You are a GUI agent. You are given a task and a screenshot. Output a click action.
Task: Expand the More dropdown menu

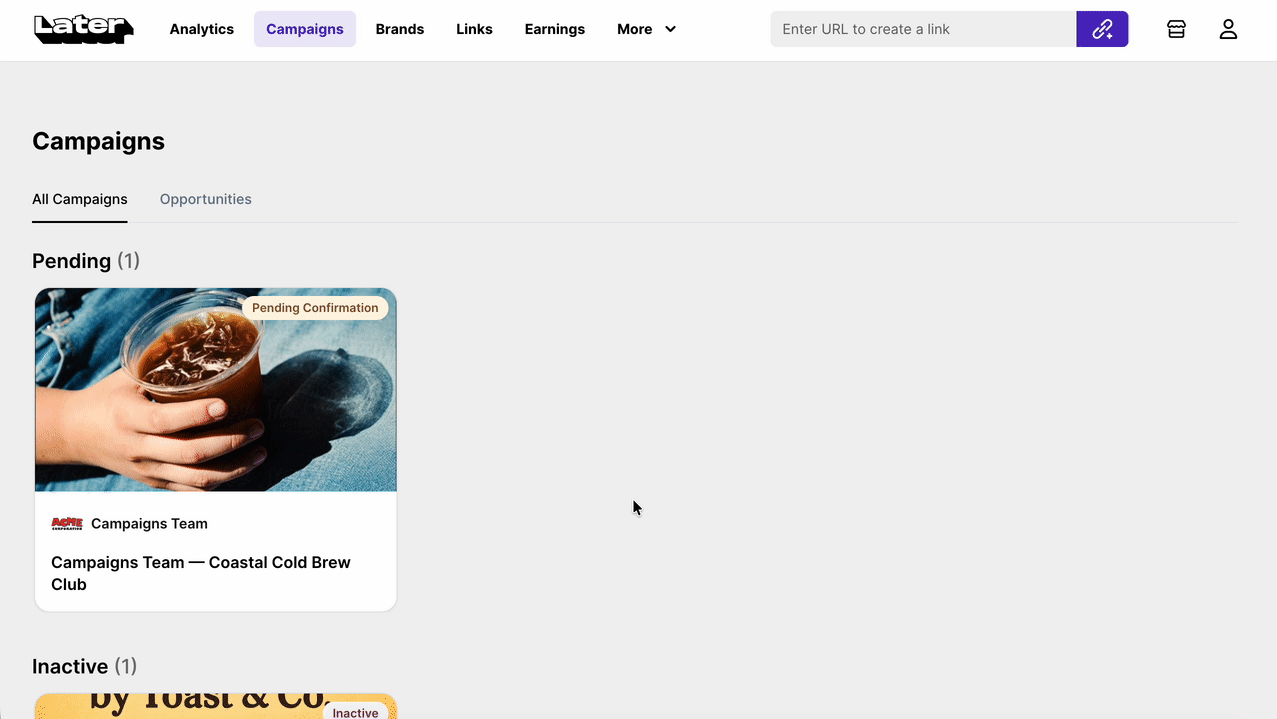point(646,29)
